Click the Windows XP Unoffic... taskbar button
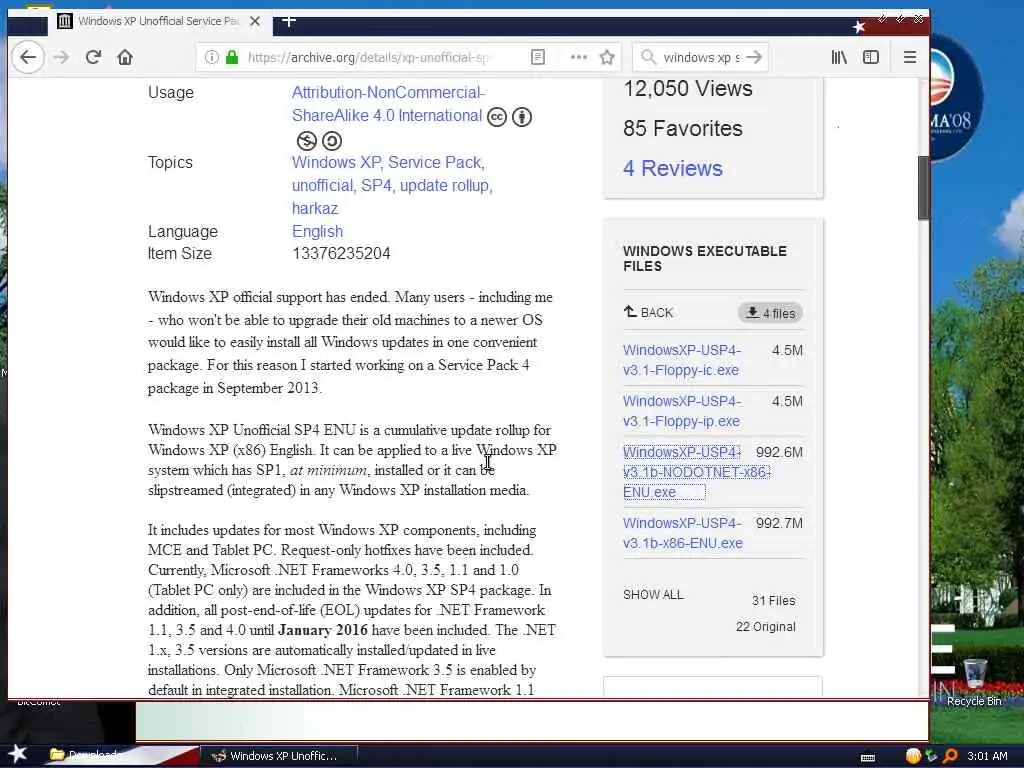The image size is (1024, 768). point(279,756)
